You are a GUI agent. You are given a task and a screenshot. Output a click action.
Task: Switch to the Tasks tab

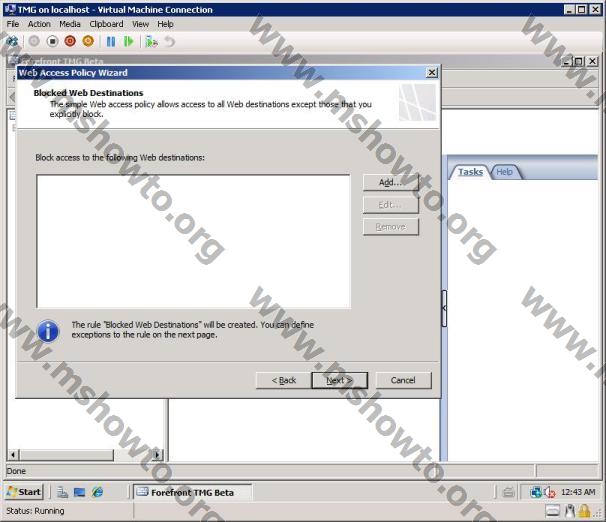470,172
